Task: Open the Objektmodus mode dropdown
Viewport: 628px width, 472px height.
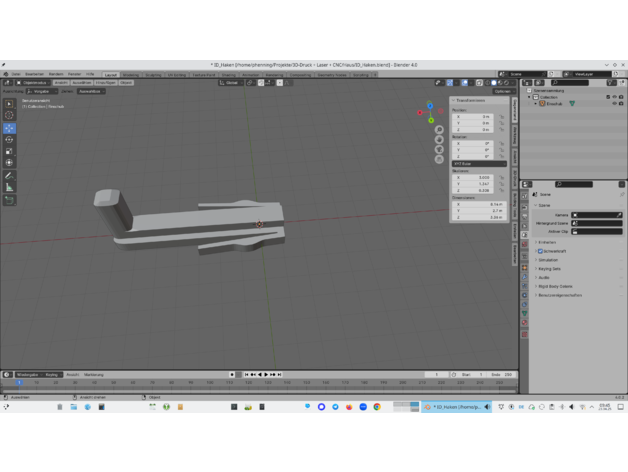Action: click(32, 83)
